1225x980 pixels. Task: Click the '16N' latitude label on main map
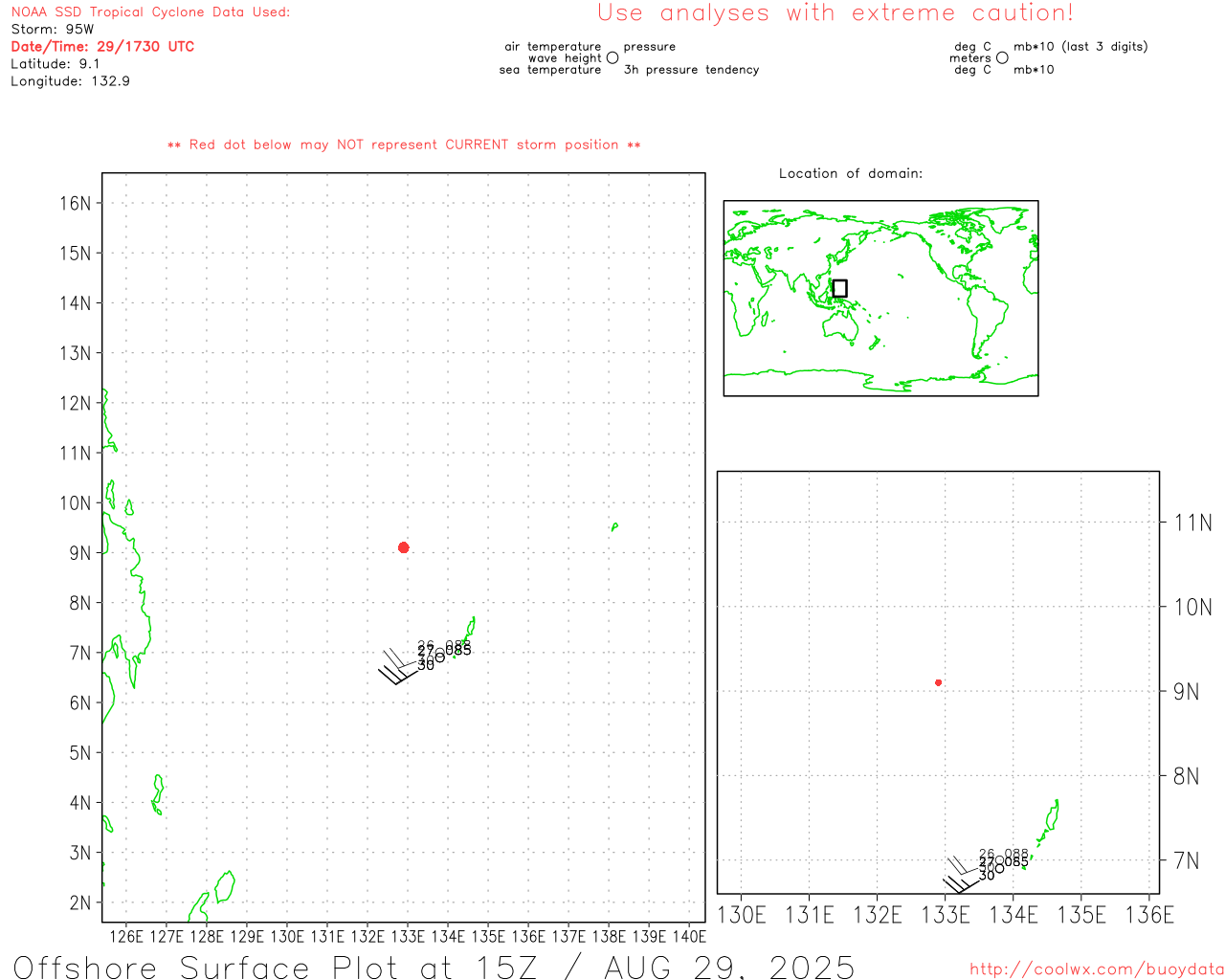76,204
